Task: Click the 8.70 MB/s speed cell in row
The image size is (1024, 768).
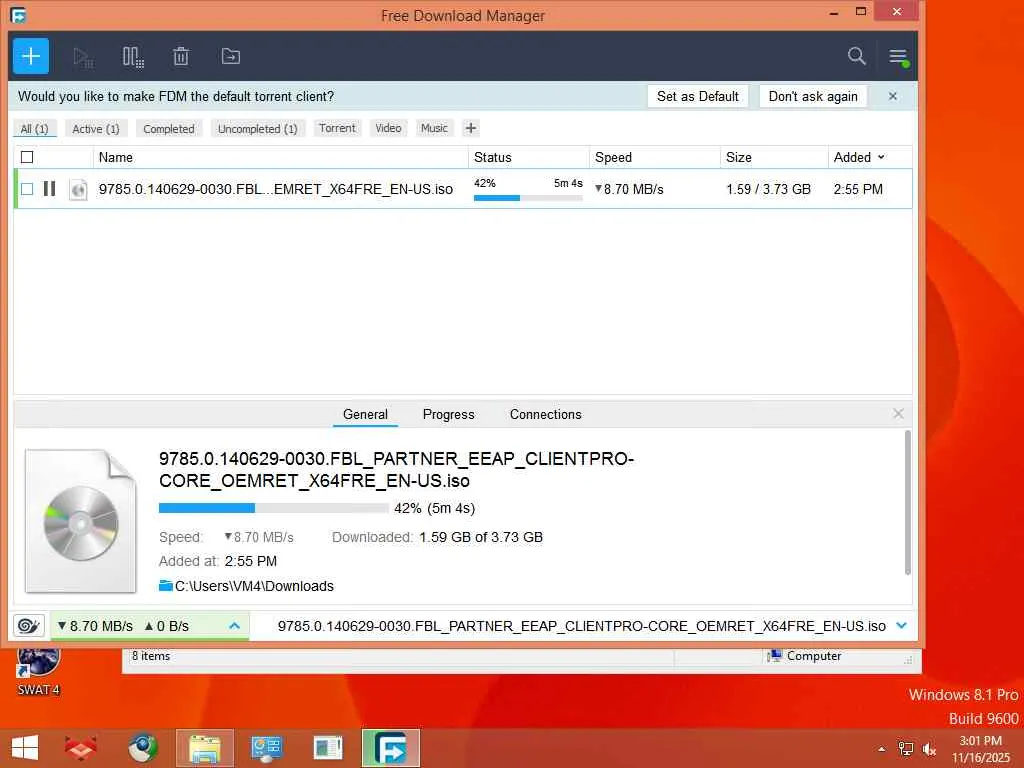Action: 629,189
